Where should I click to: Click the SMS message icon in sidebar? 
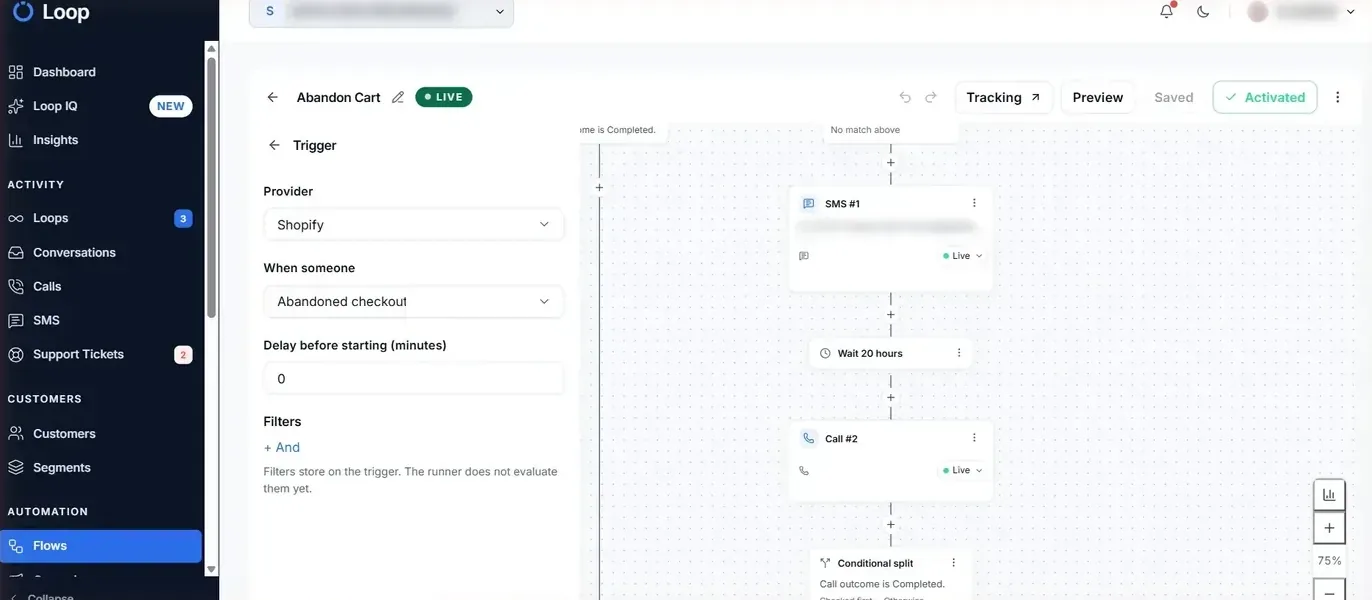15,320
